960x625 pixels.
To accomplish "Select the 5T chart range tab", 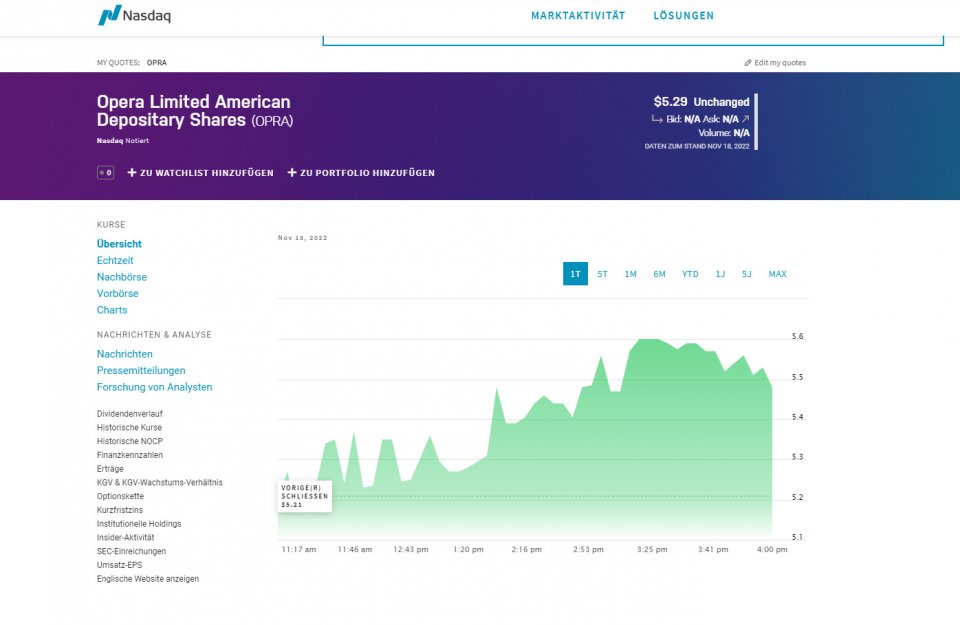I will click(602, 274).
